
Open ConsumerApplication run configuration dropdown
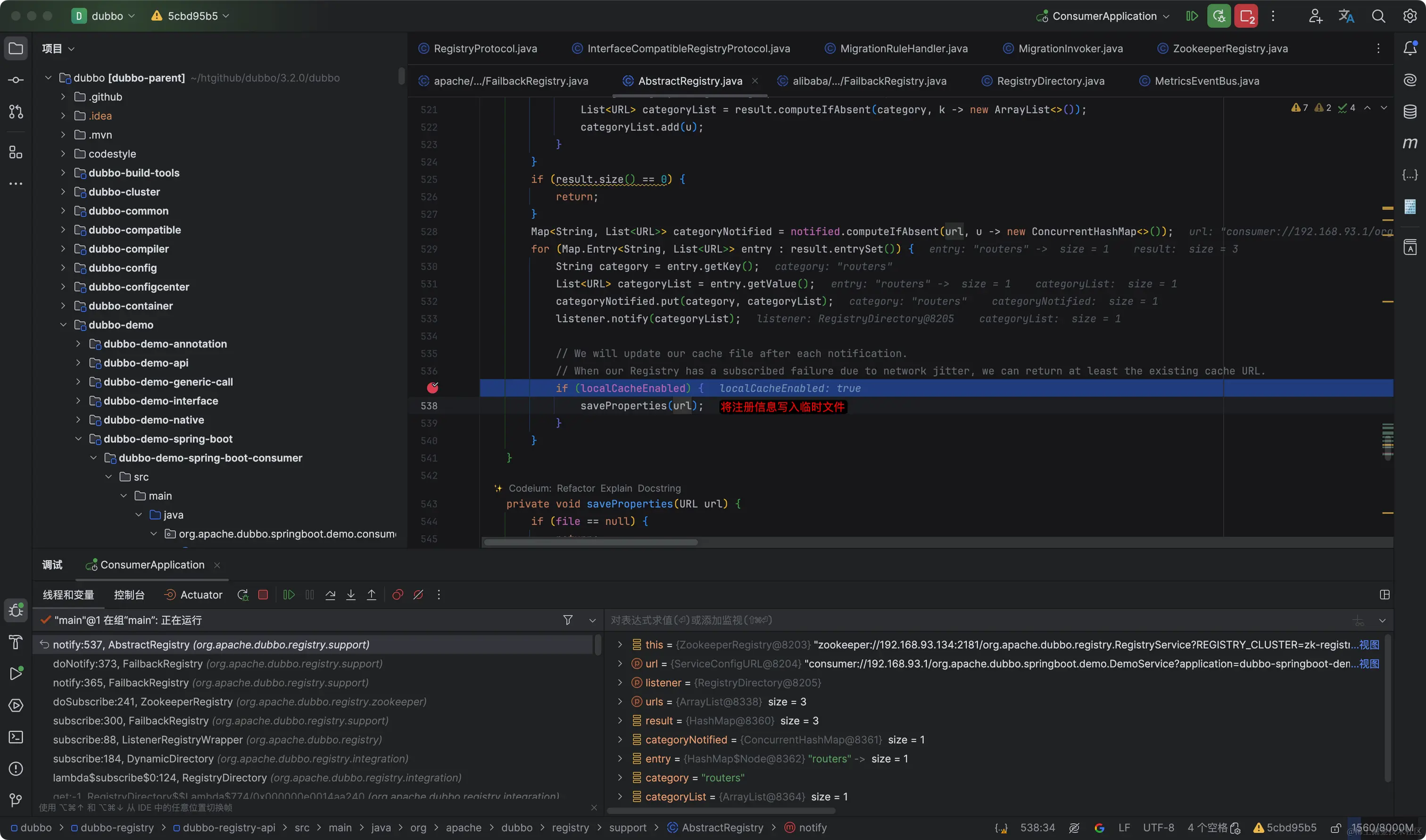[x=1104, y=16]
